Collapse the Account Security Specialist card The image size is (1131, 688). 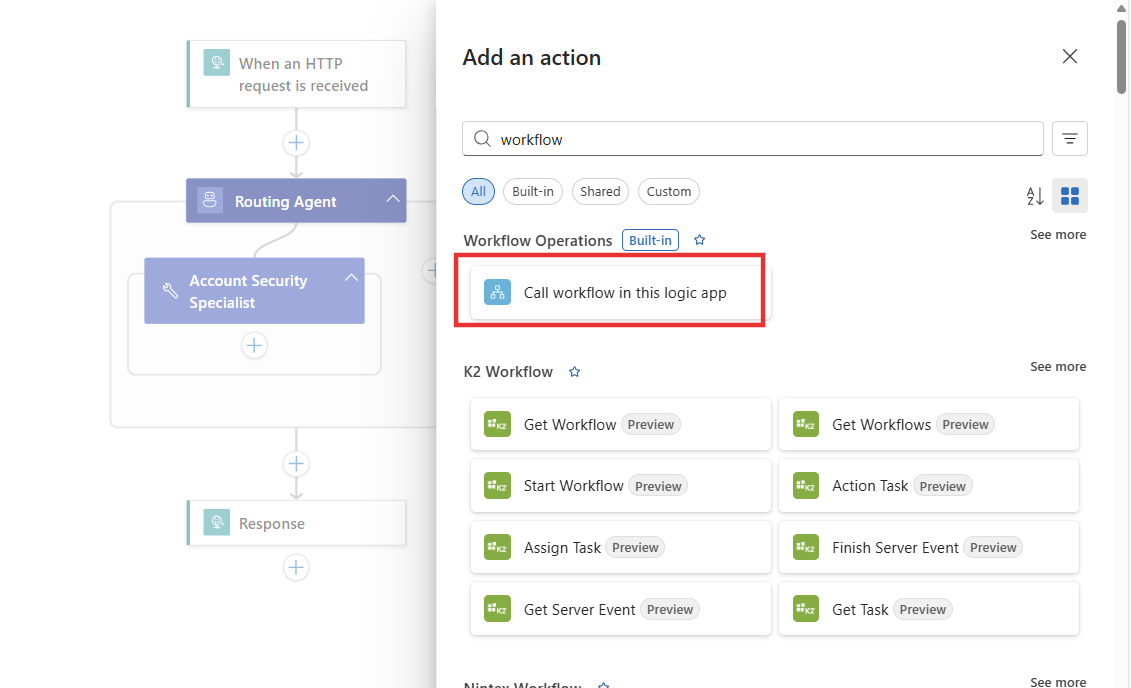351,276
